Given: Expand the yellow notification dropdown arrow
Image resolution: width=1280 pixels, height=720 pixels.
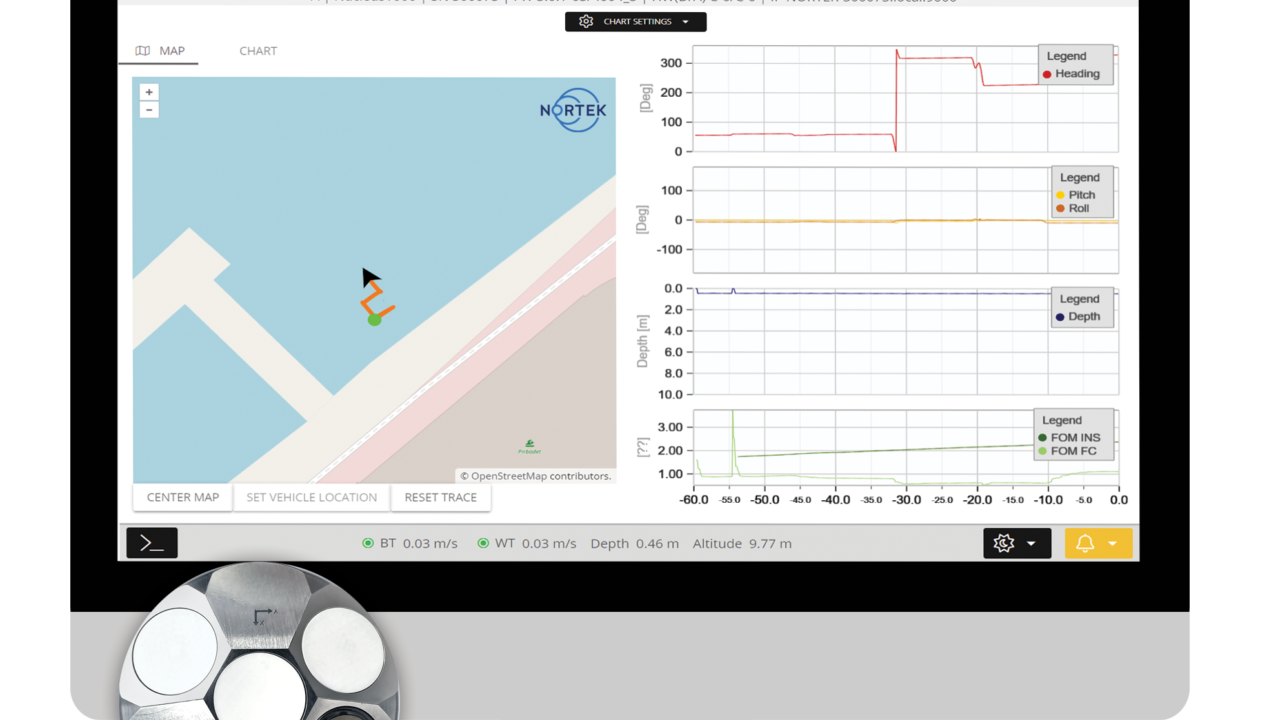Looking at the screenshot, I should 1113,543.
